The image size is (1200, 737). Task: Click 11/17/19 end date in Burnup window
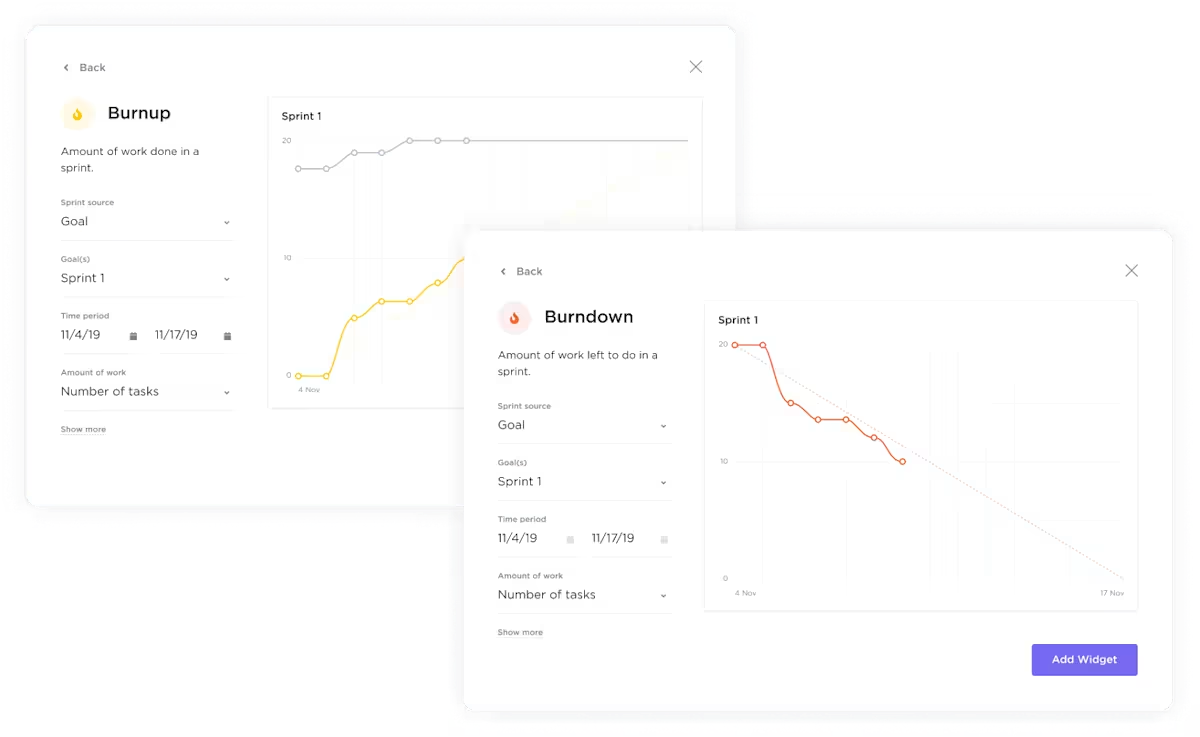pyautogui.click(x=176, y=335)
